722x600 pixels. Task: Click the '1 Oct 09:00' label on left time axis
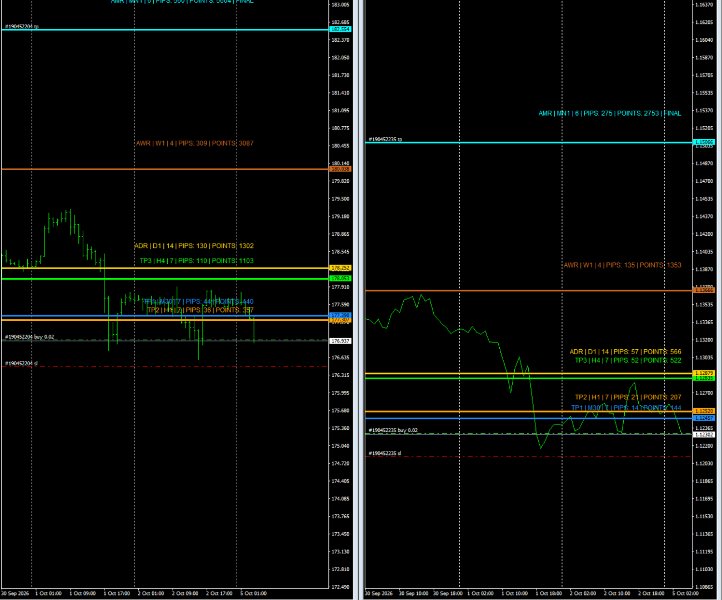[82, 594]
